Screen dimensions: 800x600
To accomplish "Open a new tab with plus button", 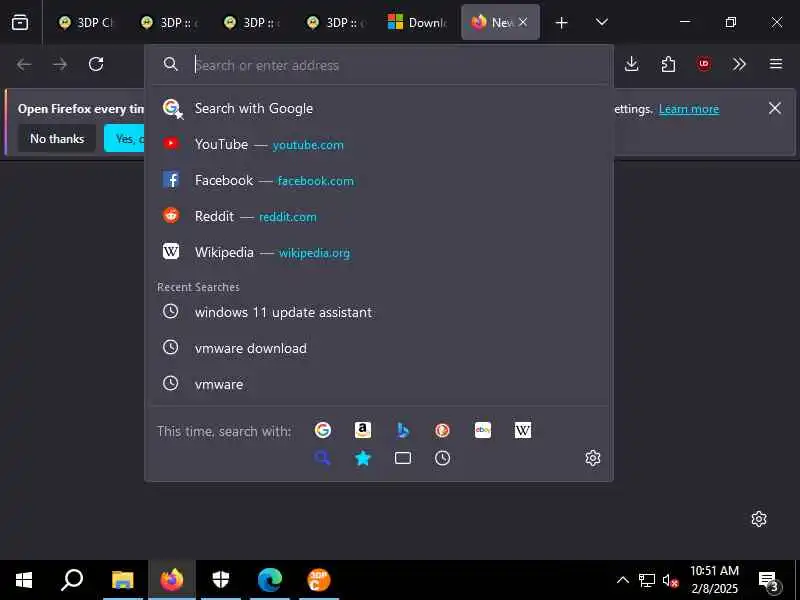I will tap(561, 23).
